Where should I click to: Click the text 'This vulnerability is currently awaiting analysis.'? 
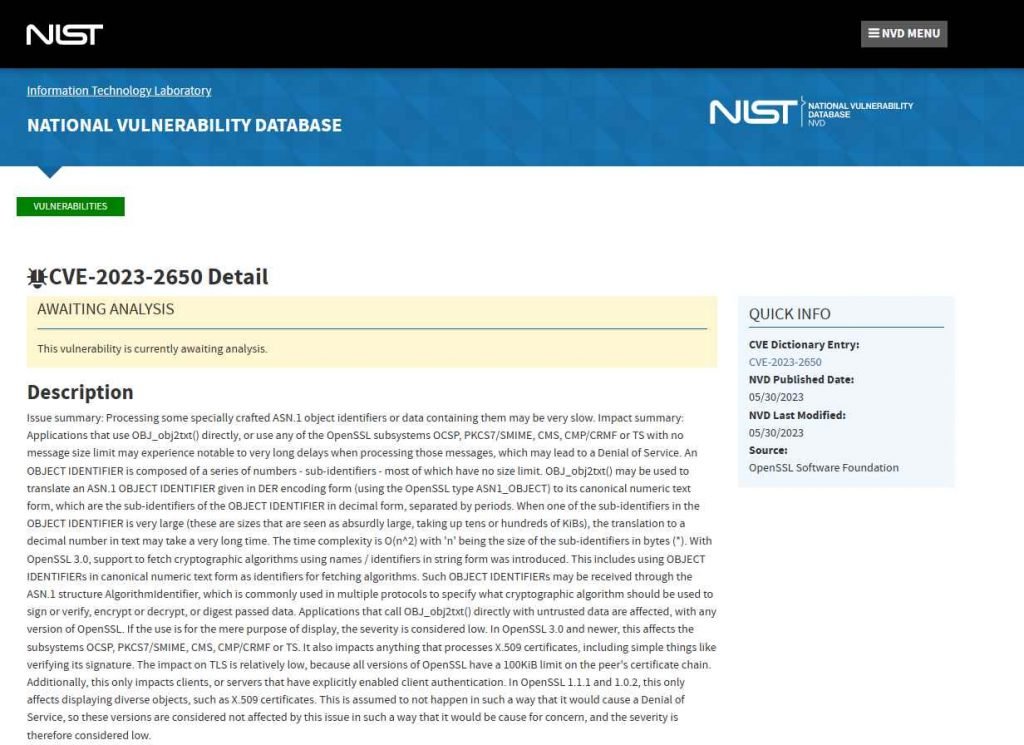pos(152,349)
